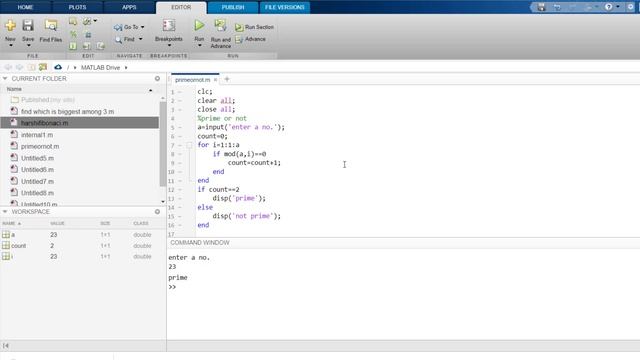
Task: Open the Save dropdown arrow
Action: (x=28, y=45)
